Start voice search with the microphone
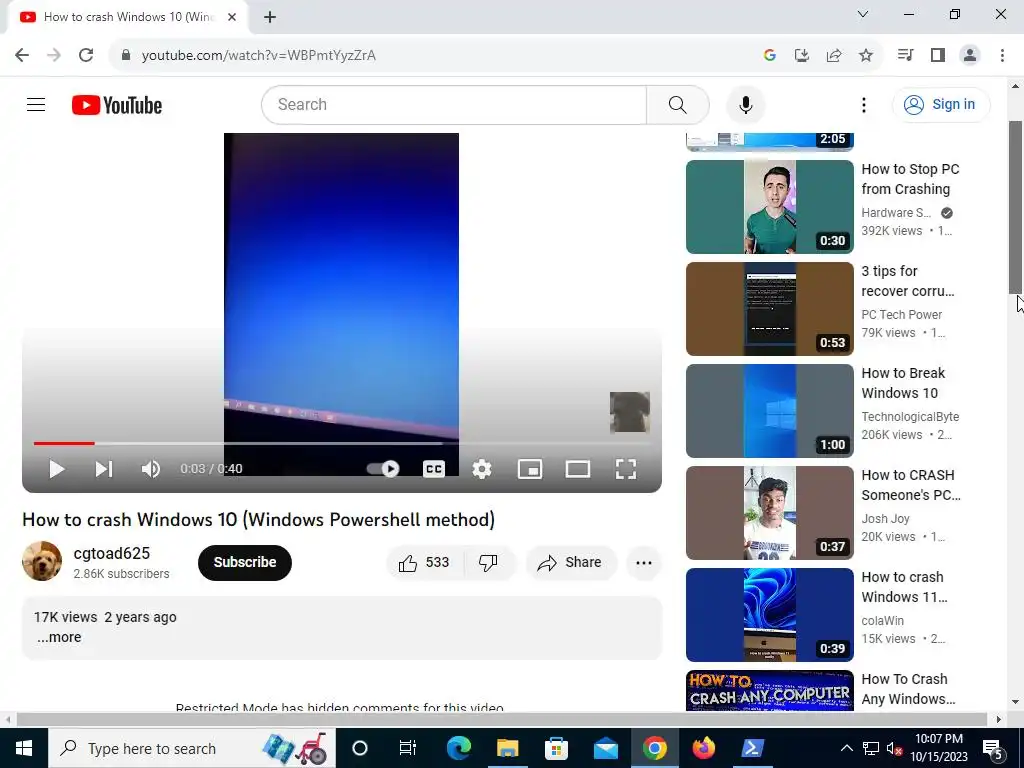 click(x=746, y=104)
